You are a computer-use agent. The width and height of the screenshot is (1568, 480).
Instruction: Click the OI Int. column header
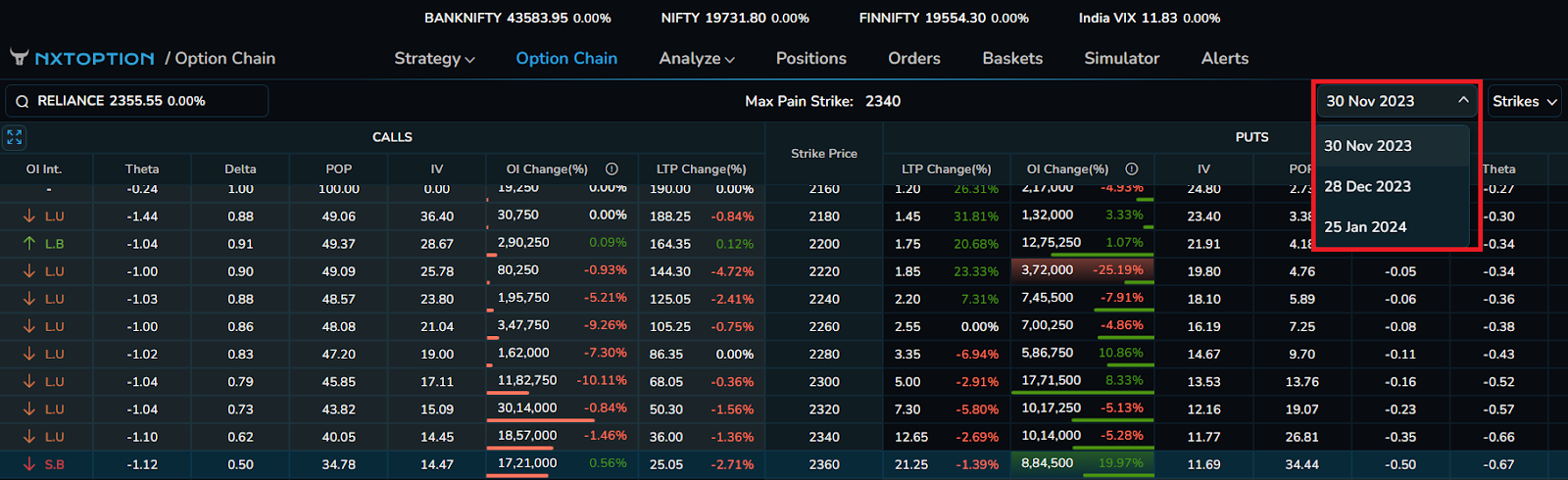(44, 168)
